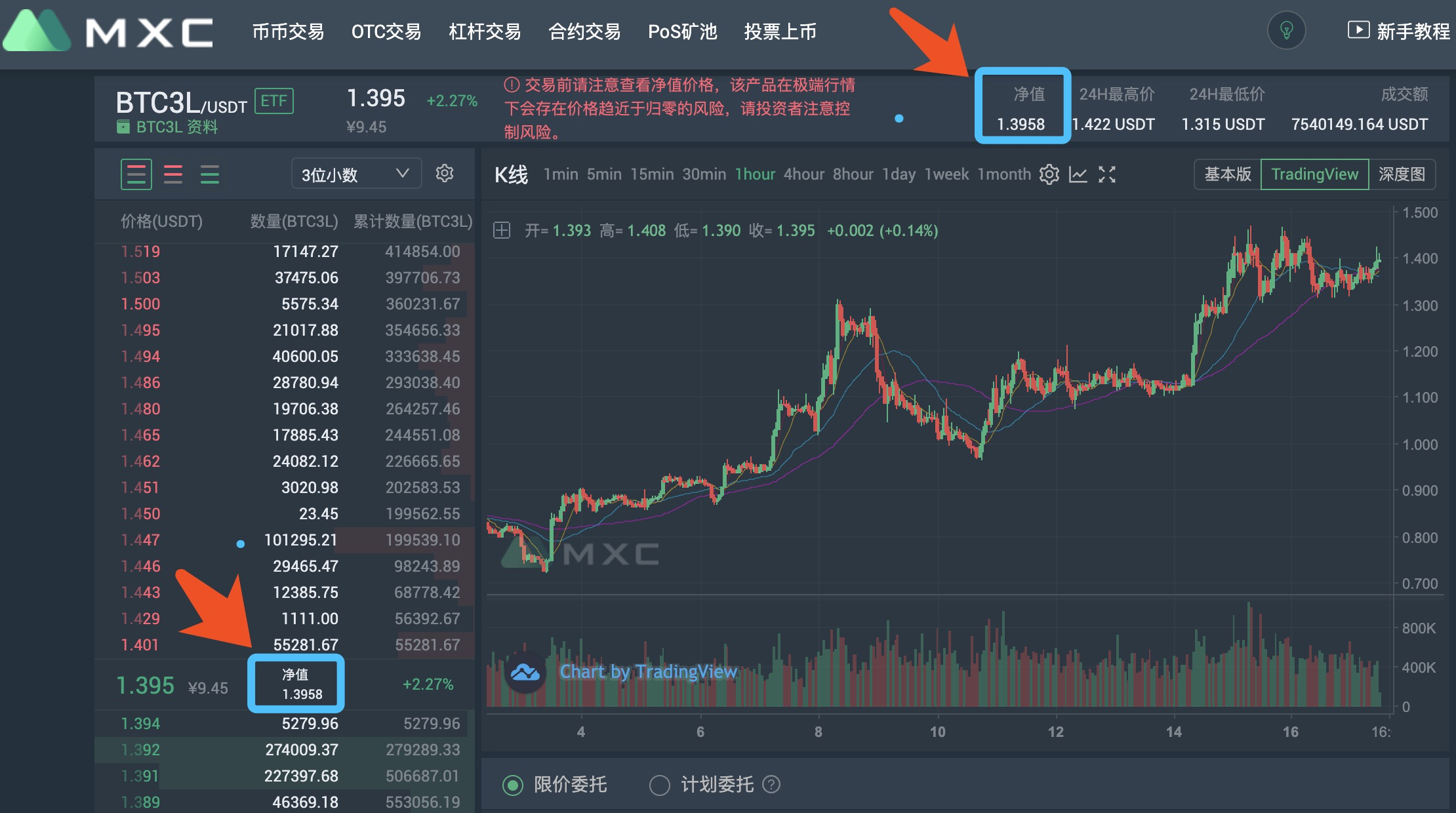Open PoS矿池 in top navigation
1456x813 pixels.
point(683,31)
